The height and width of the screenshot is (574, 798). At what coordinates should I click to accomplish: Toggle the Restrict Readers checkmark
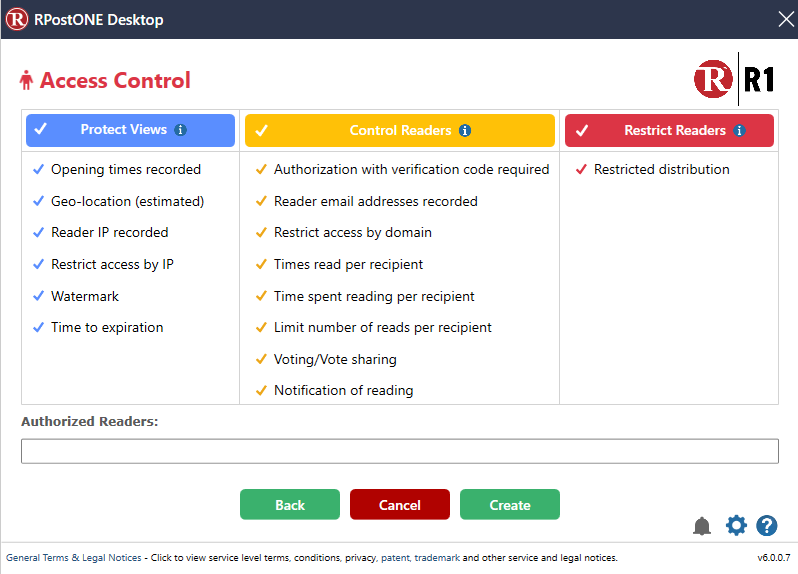click(582, 131)
